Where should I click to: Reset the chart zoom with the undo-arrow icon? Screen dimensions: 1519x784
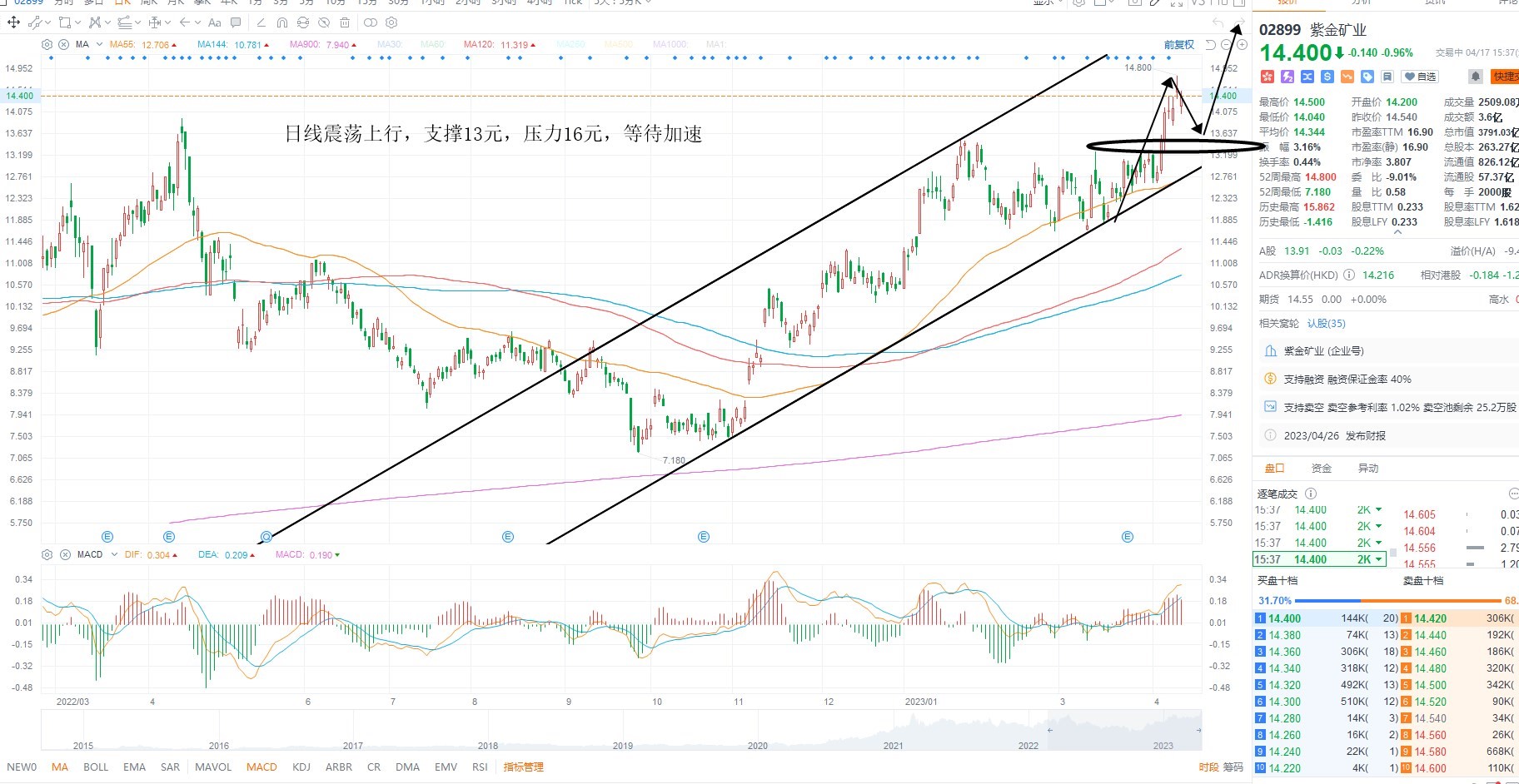click(1211, 44)
